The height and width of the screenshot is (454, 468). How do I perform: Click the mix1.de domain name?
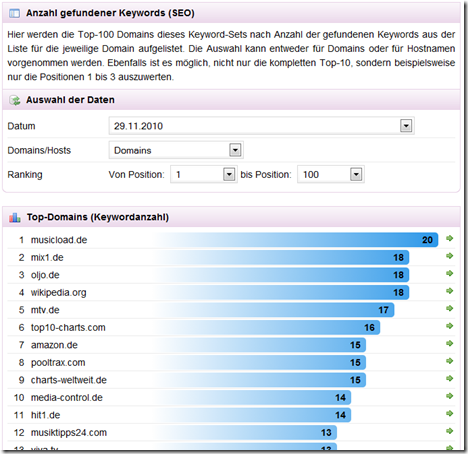(x=47, y=257)
